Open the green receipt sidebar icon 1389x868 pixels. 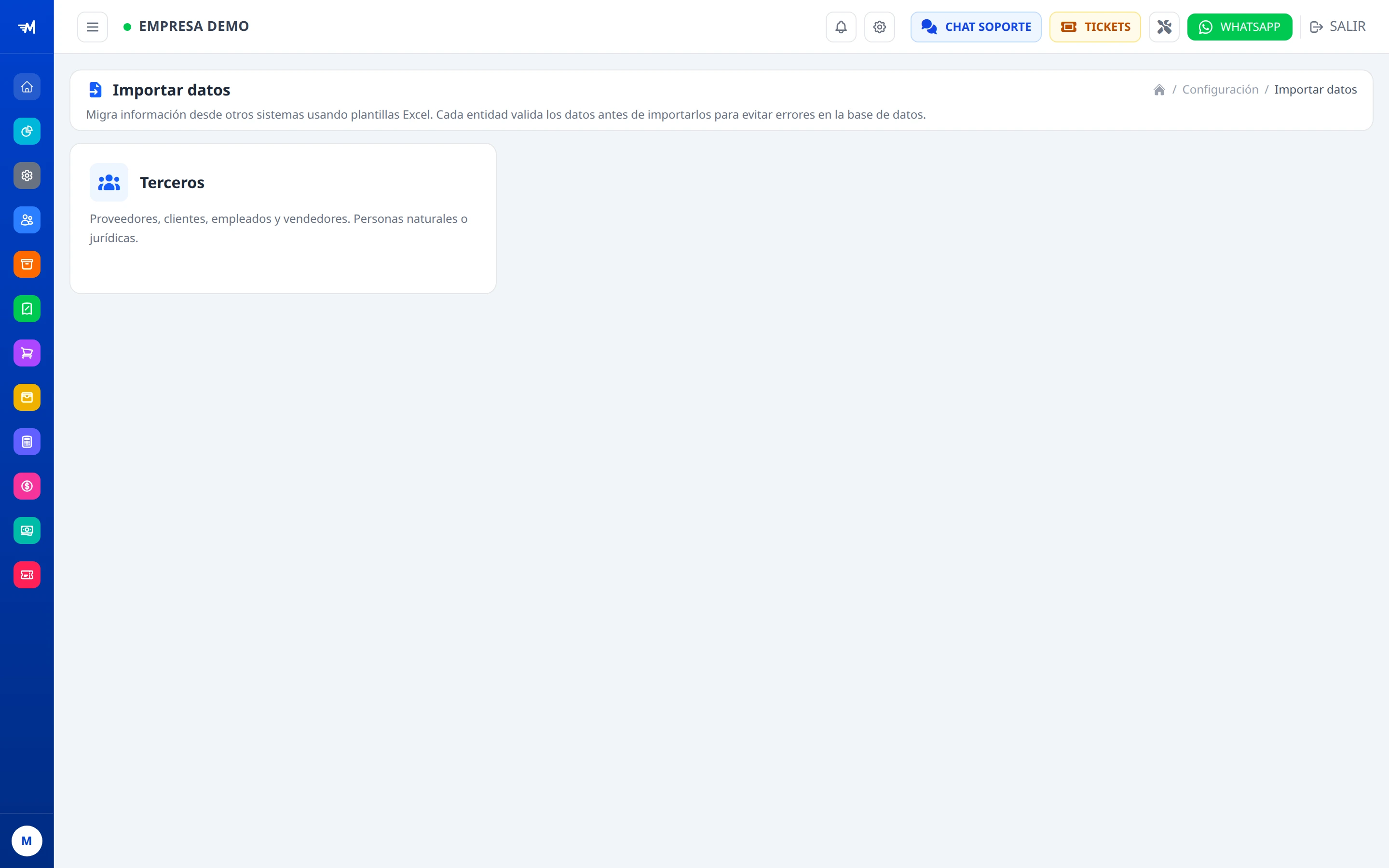pyautogui.click(x=27, y=309)
